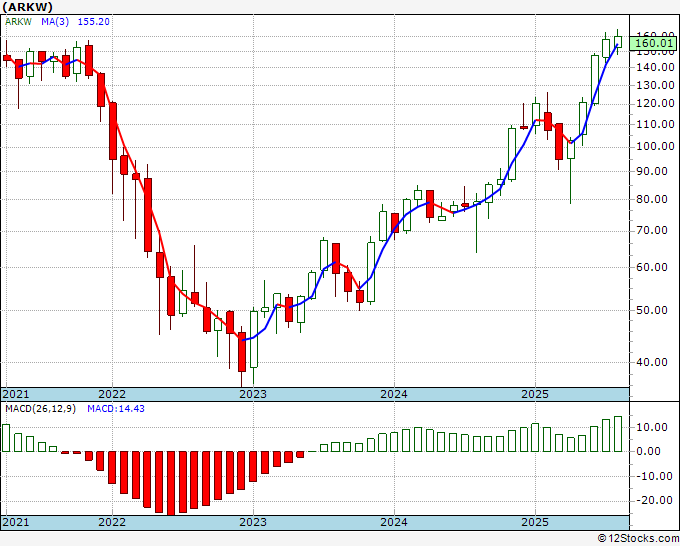680x546 pixels.
Task: Click 2025 on the price chart time axis
Action: (x=535, y=394)
